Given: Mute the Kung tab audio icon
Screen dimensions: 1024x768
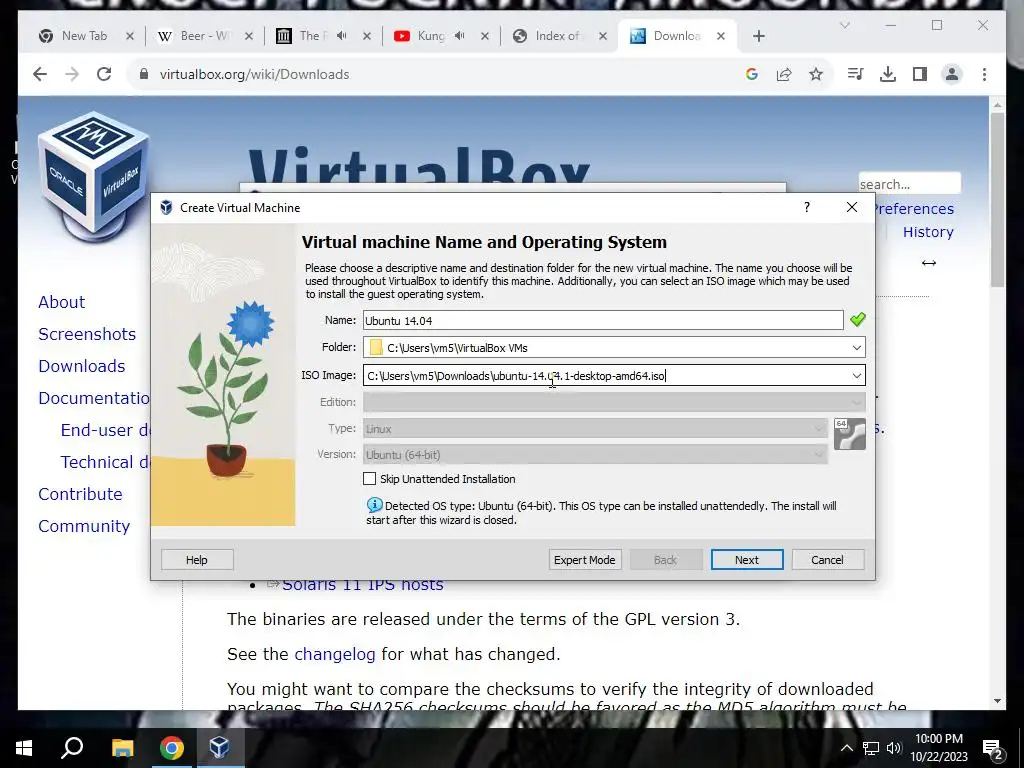Looking at the screenshot, I should tap(460, 36).
